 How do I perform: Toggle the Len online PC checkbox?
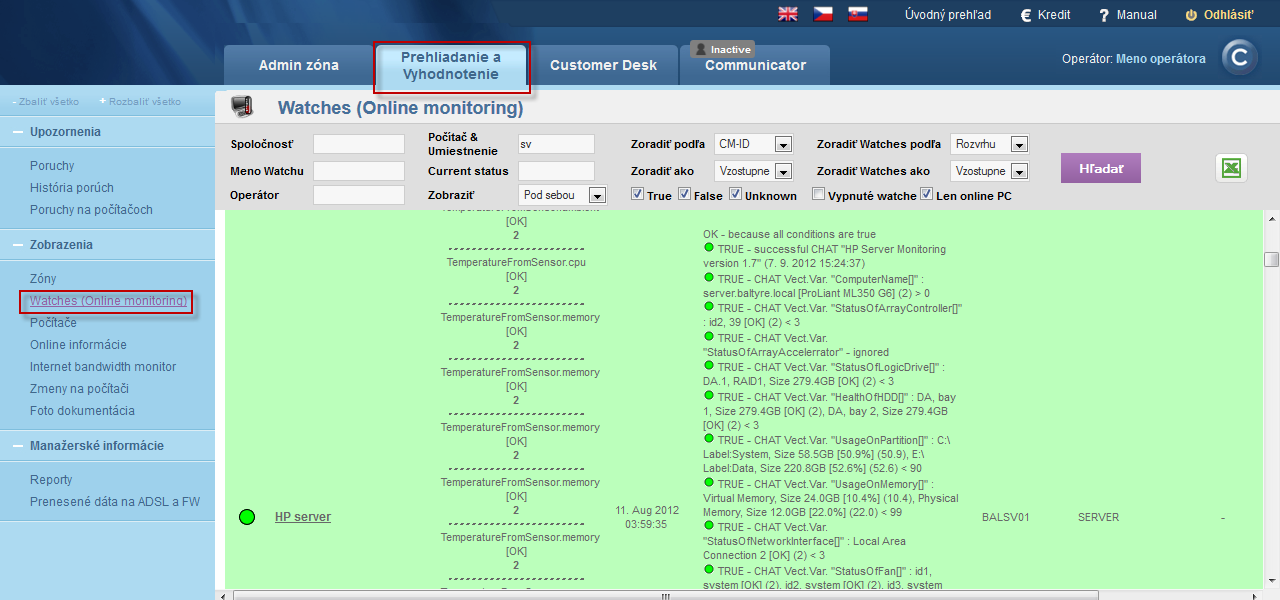(x=927, y=195)
